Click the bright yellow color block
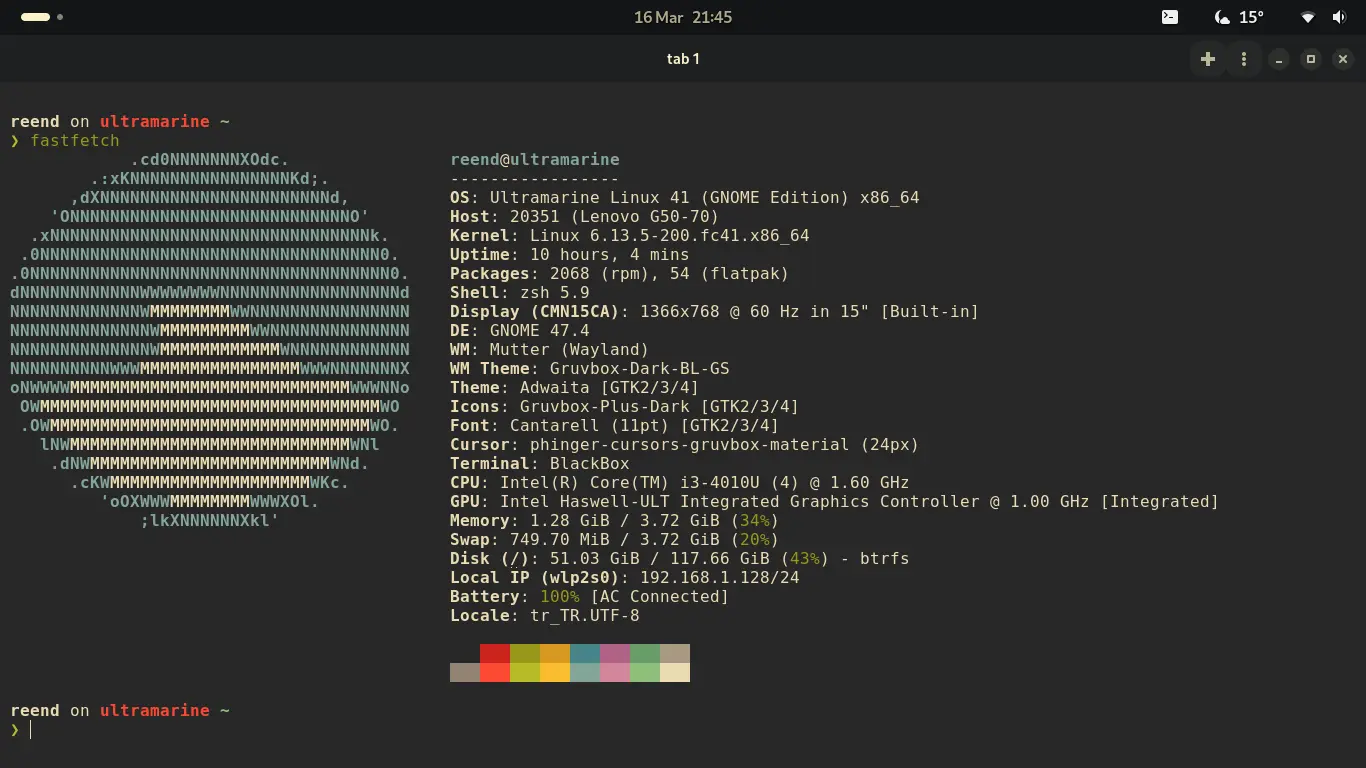This screenshot has height=768, width=1366. tap(555, 672)
